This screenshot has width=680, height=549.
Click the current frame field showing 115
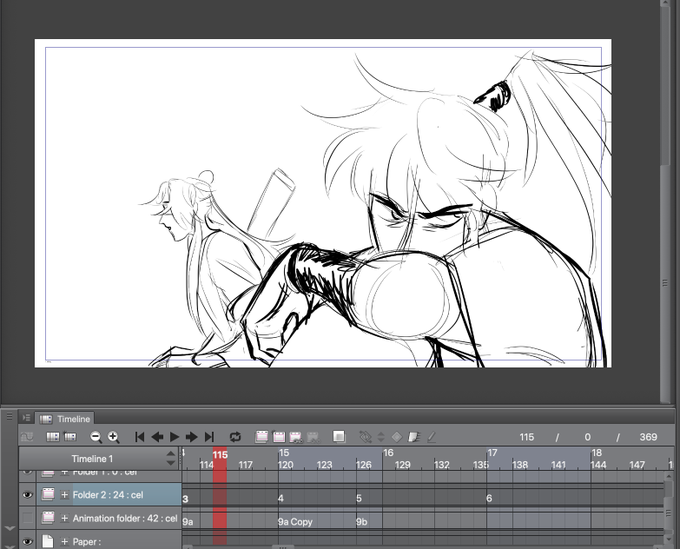coord(527,437)
